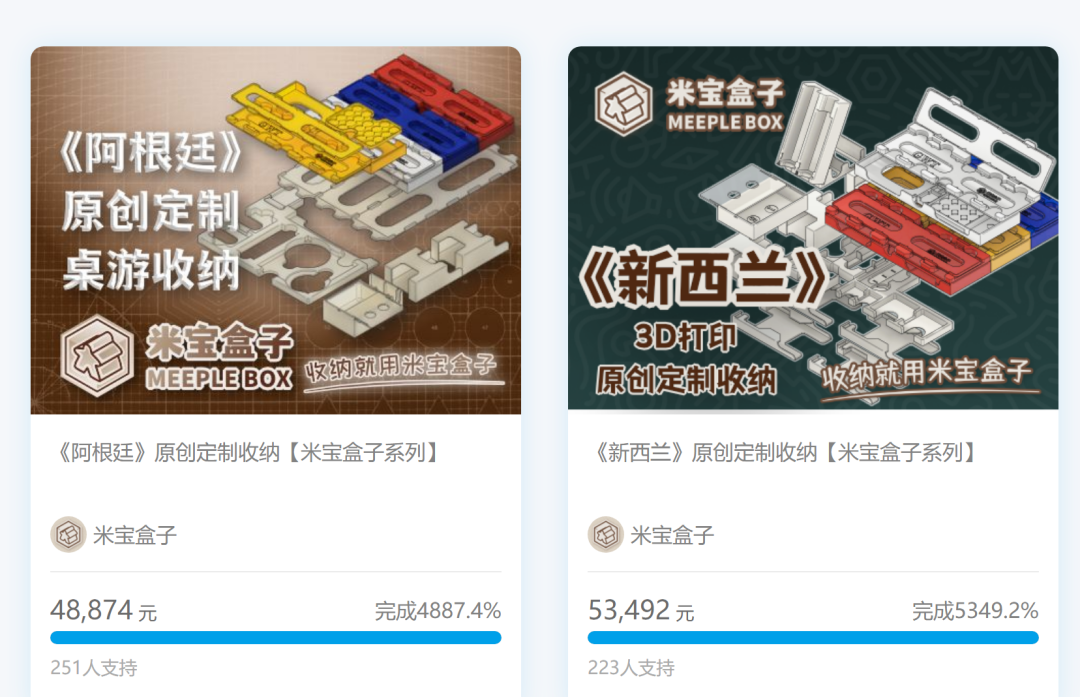The height and width of the screenshot is (697, 1080).
Task: Click the 223人支持 supporters count
Action: (x=631, y=667)
